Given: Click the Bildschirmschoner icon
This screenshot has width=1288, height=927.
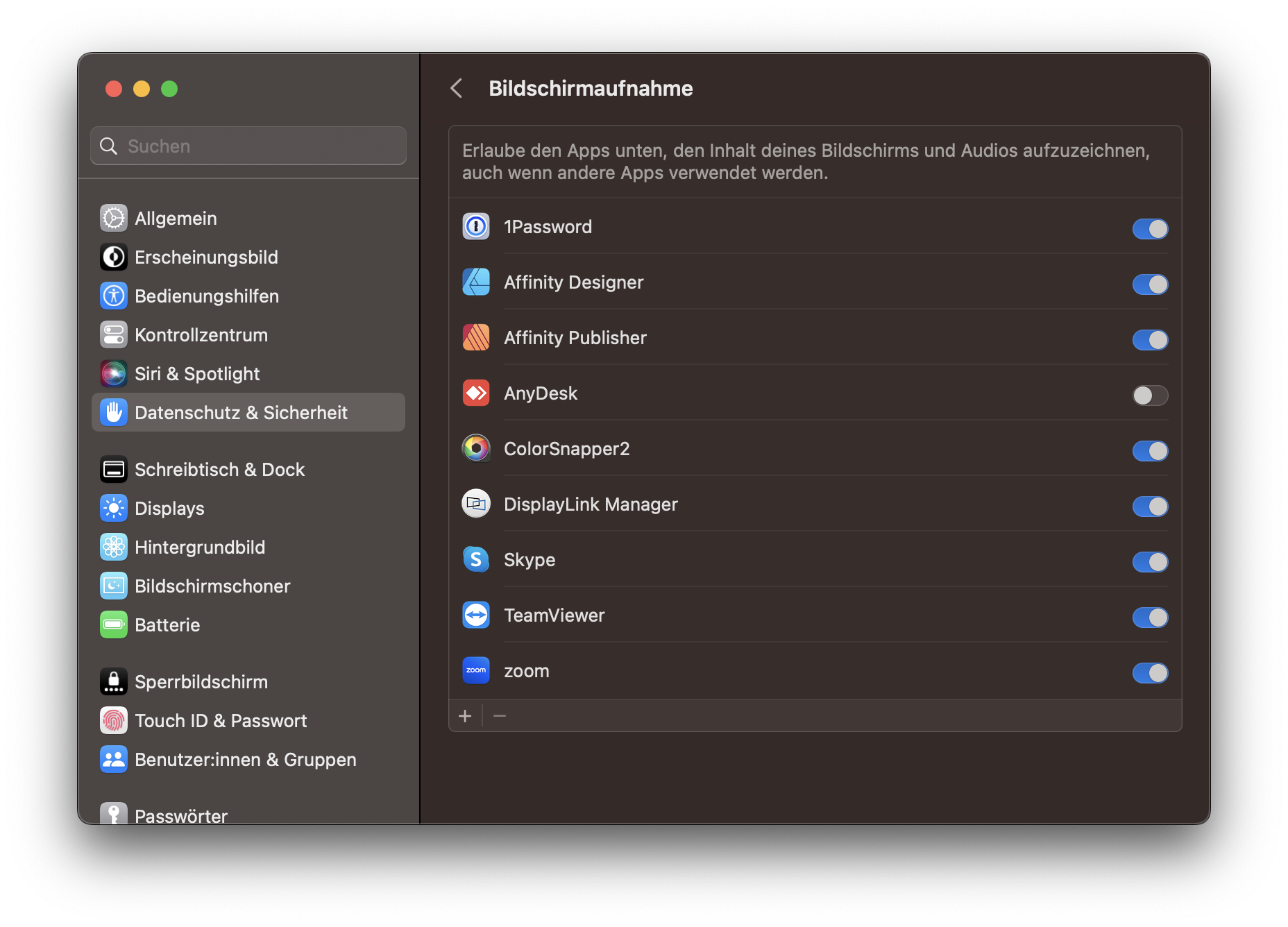Looking at the screenshot, I should pos(114,586).
